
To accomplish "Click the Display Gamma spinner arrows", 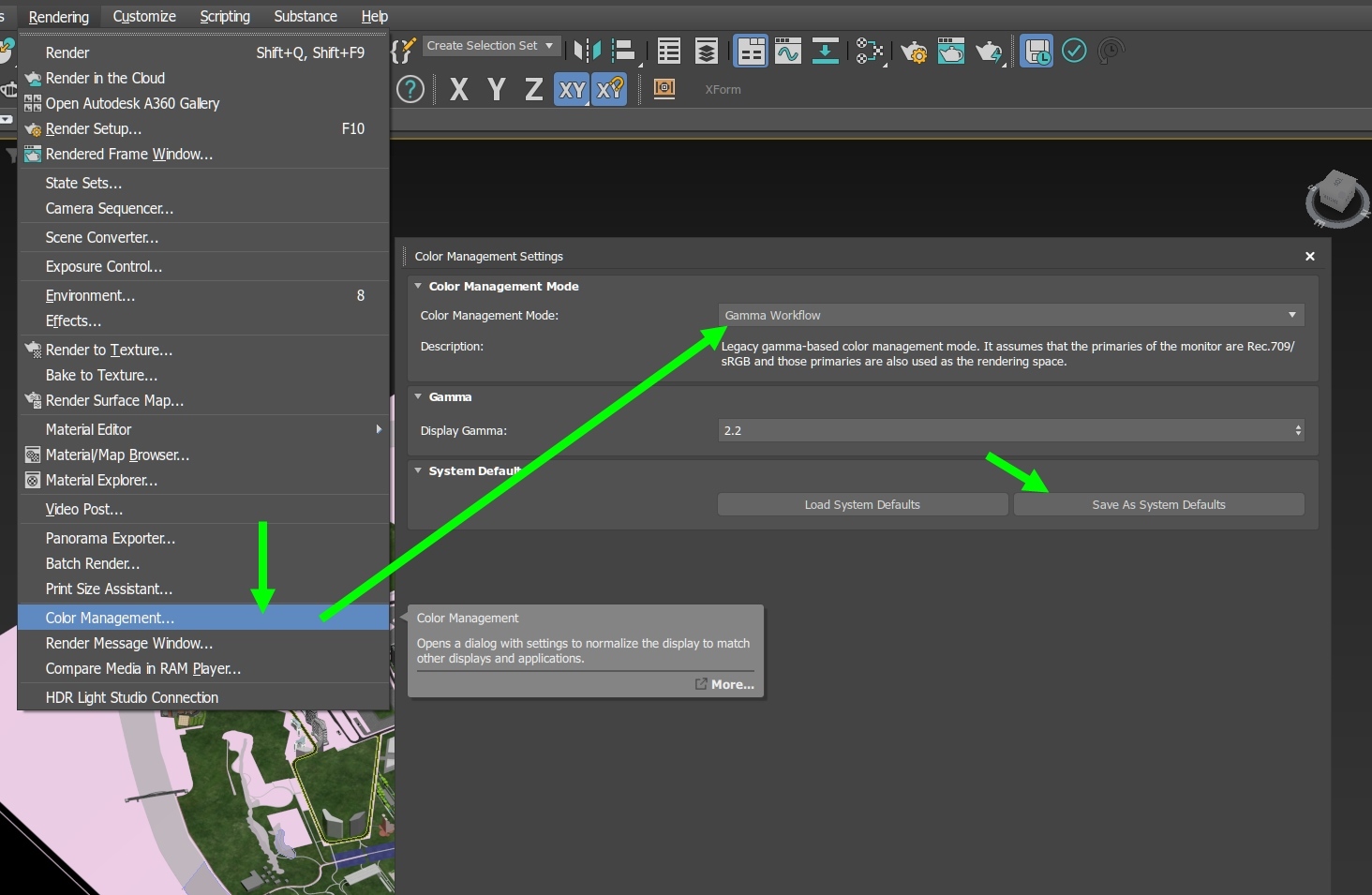I will point(1298,431).
